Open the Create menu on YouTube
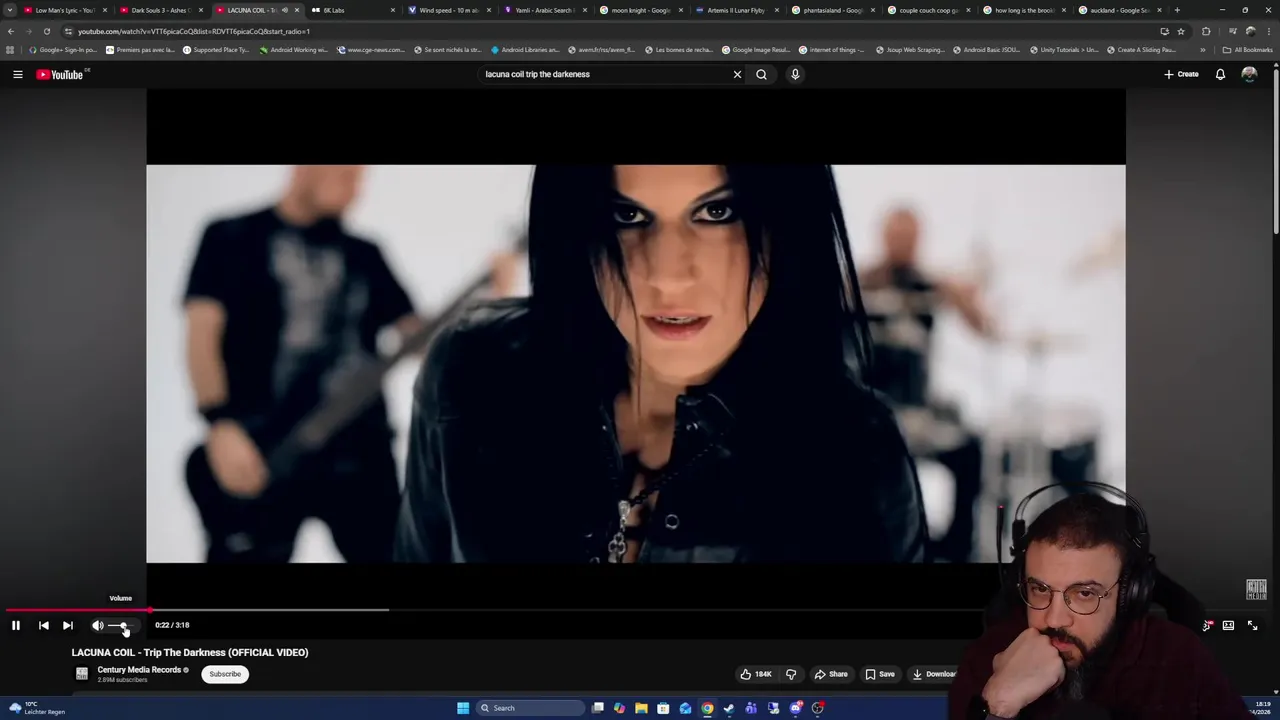Image resolution: width=1280 pixels, height=720 pixels. pos(1181,74)
